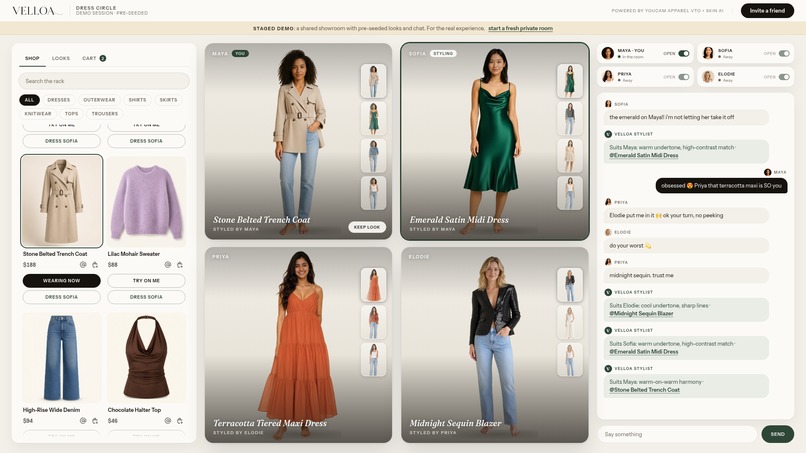Image resolution: width=806 pixels, height=453 pixels.
Task: Click the Keep Look button
Action: point(367,227)
